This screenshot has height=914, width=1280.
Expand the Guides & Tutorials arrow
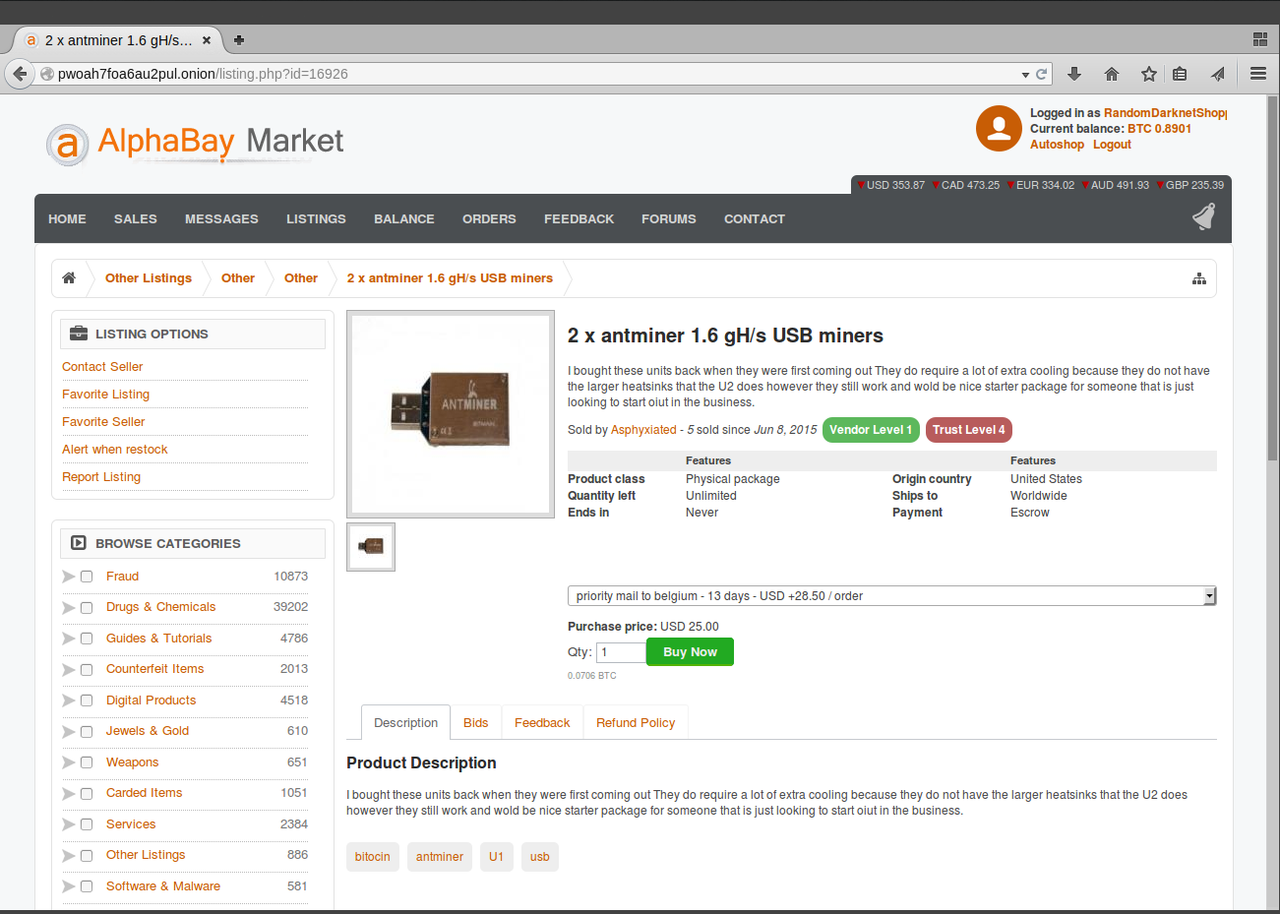click(x=68, y=639)
